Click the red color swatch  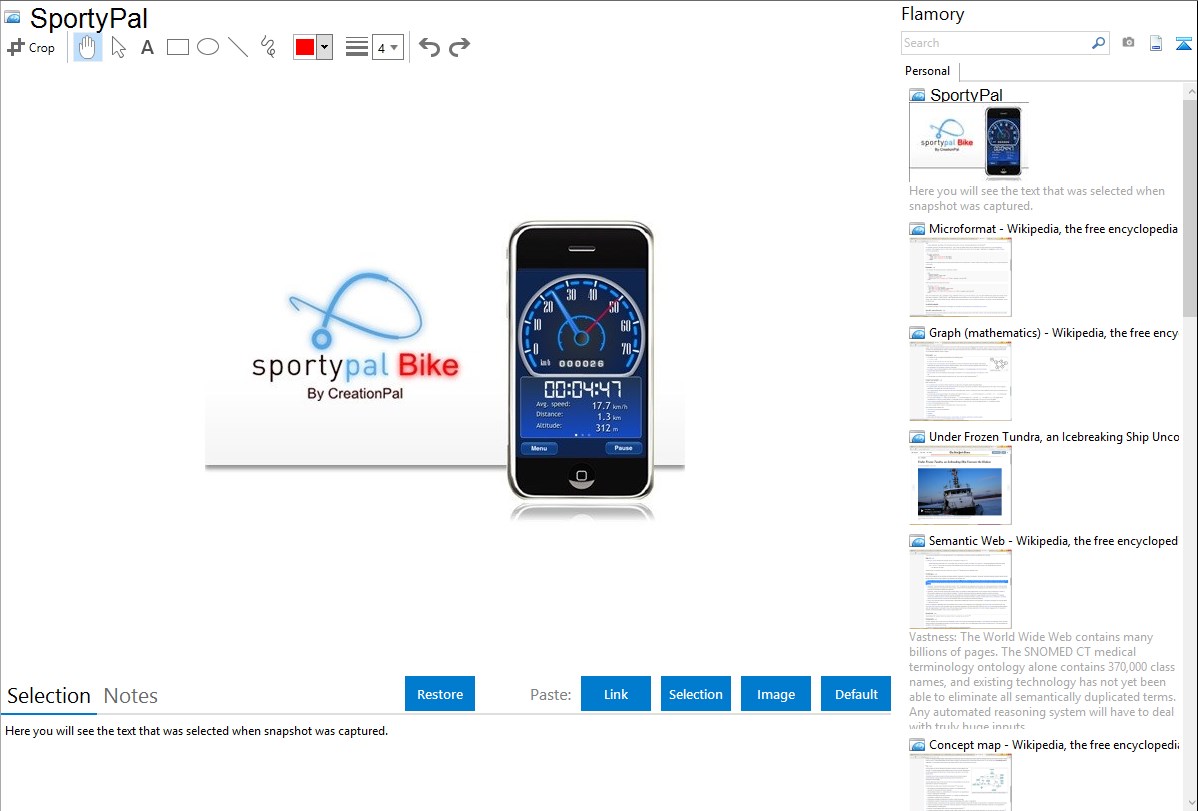[305, 47]
